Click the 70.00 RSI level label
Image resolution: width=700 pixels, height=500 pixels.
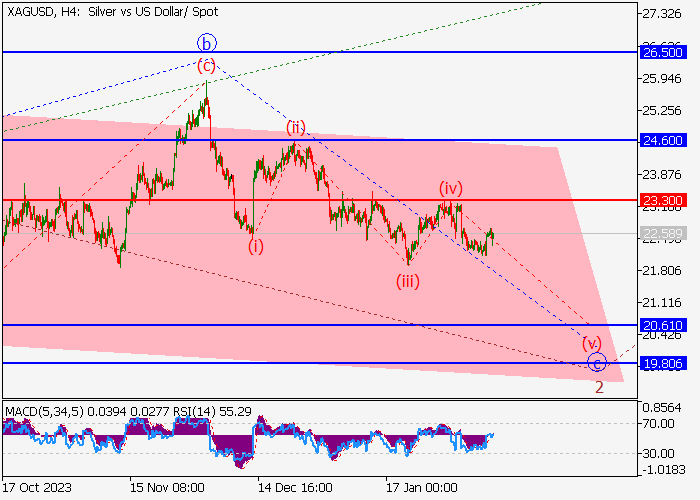(658, 423)
